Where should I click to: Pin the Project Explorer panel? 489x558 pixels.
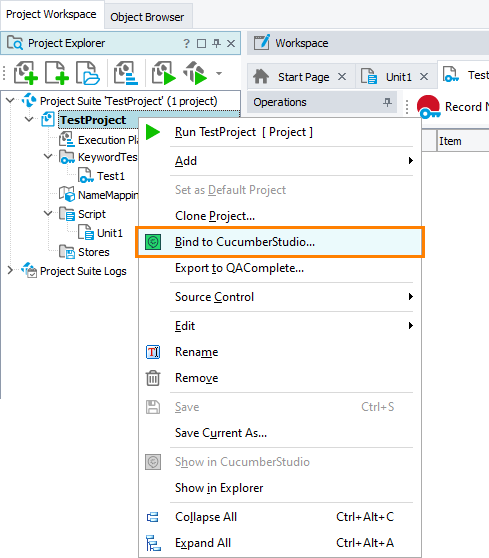[216, 43]
